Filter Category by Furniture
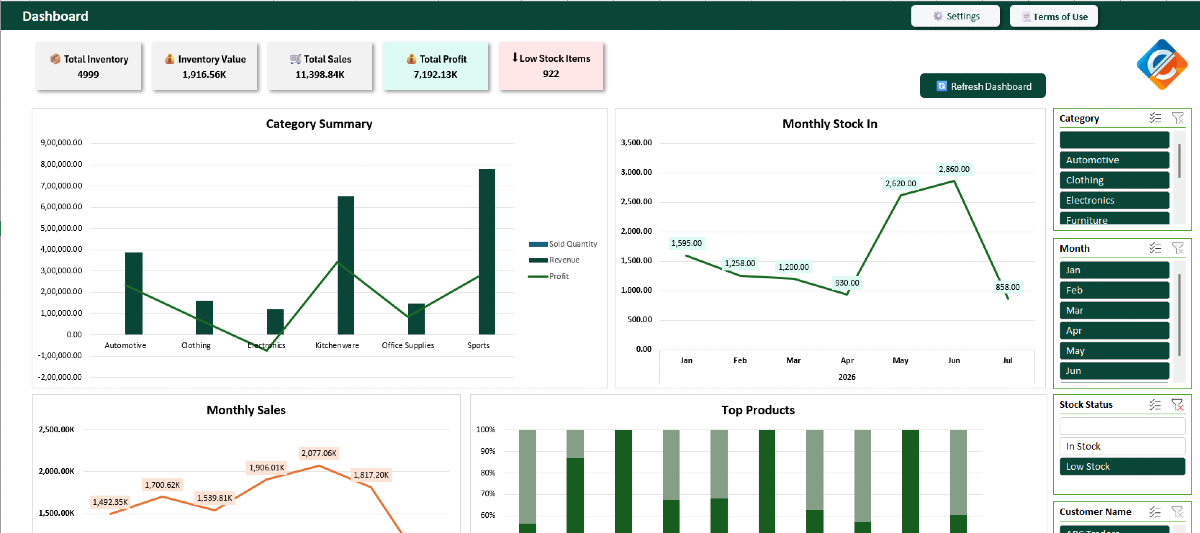This screenshot has width=1200, height=533. (1114, 219)
